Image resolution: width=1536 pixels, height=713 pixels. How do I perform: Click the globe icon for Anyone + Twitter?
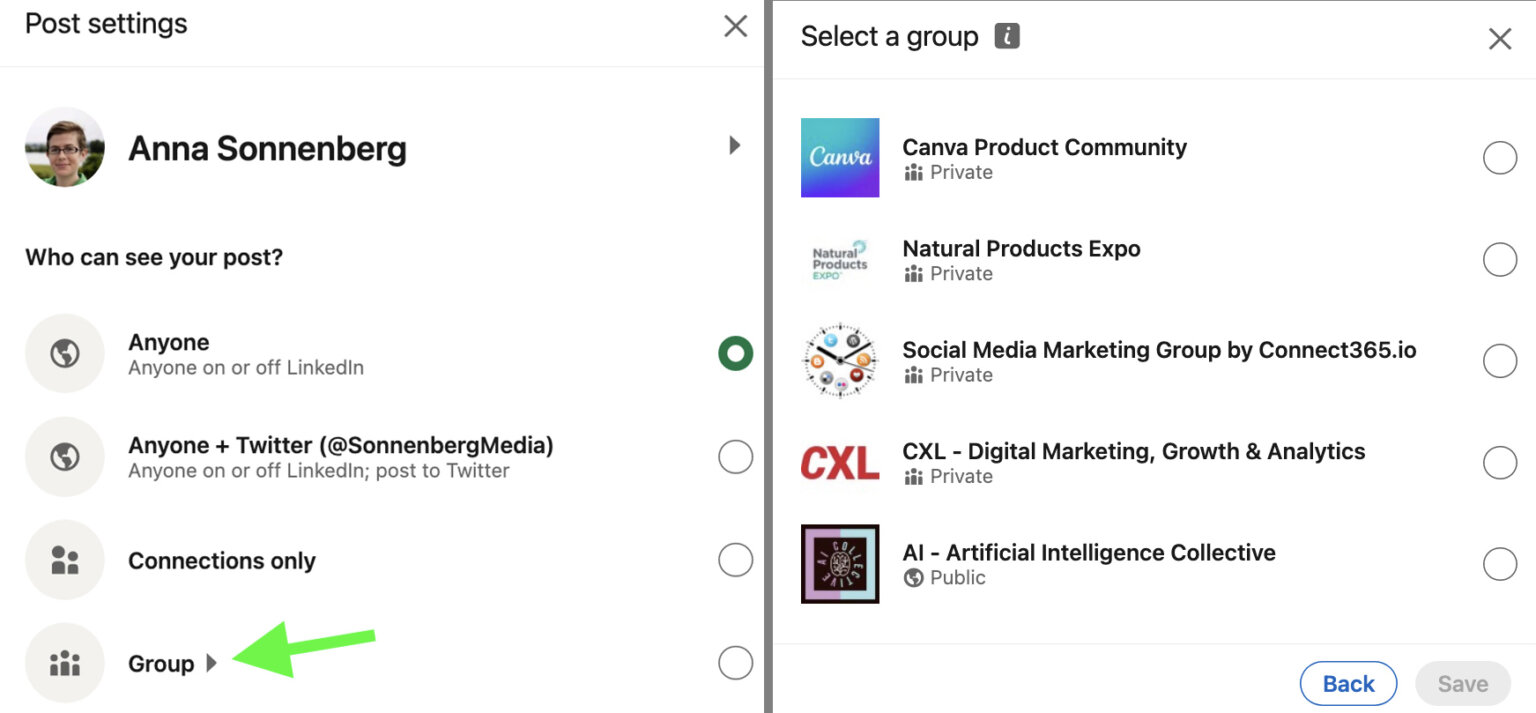64,457
